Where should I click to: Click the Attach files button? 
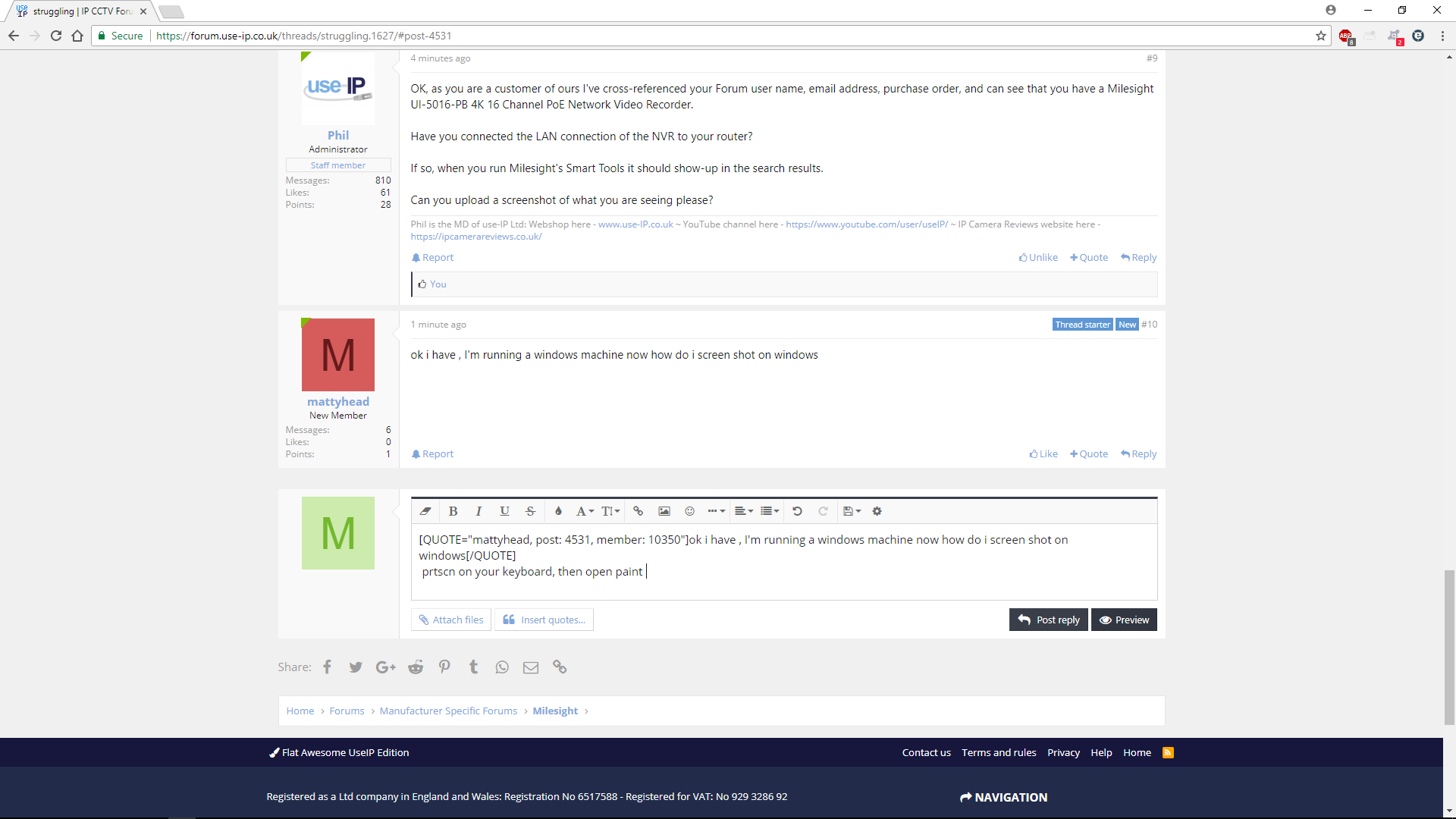(450, 620)
